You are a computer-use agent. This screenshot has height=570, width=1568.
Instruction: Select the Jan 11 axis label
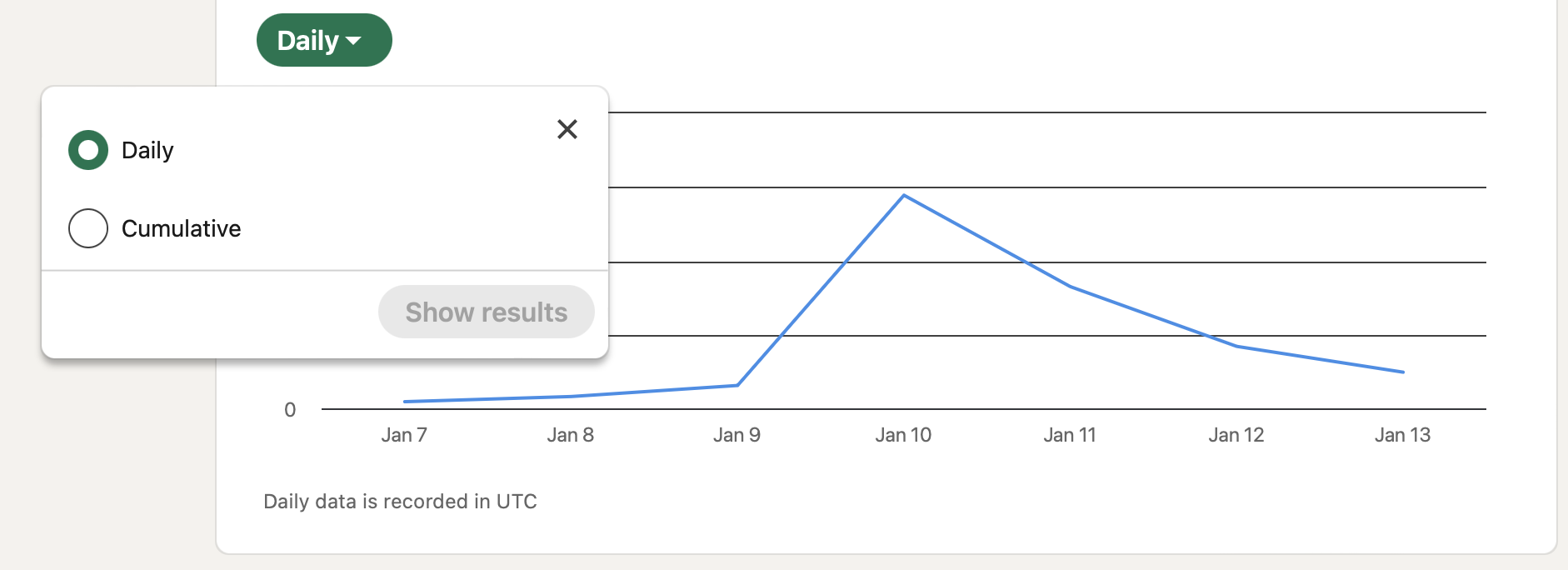(x=1070, y=435)
